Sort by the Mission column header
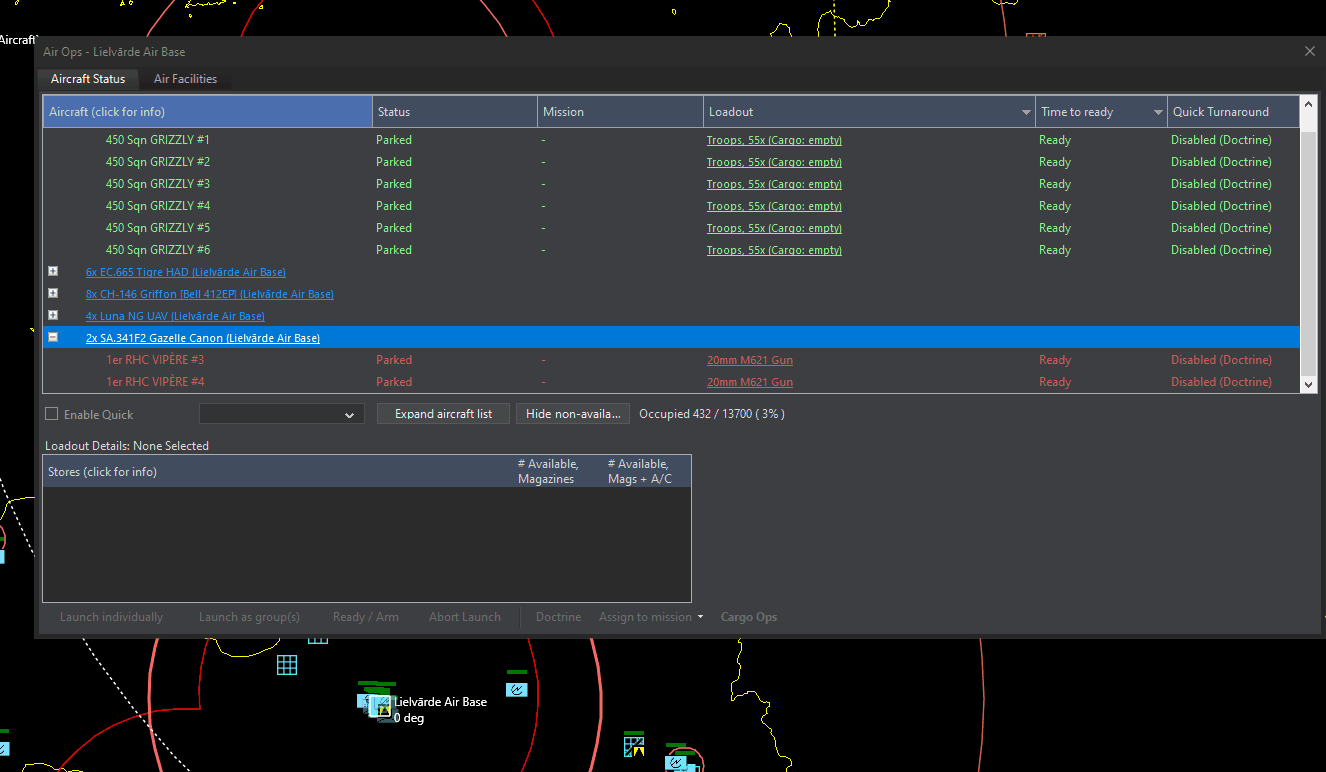Screen dimensions: 1326x772 620,112
